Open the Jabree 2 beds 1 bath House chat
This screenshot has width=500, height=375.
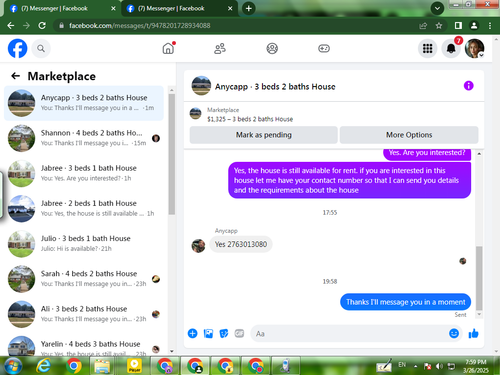pos(84,208)
